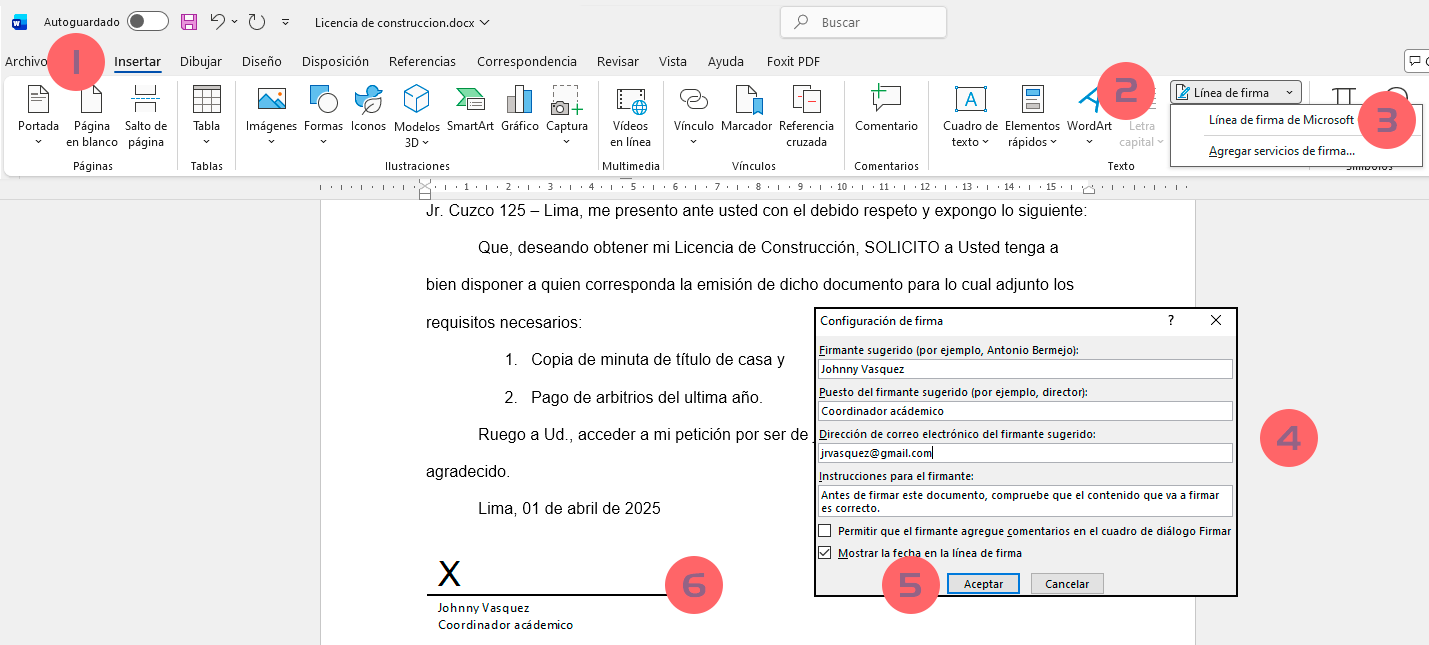The width and height of the screenshot is (1429, 645).
Task: Customize Quick Access Toolbar dropdown
Action: 285,21
